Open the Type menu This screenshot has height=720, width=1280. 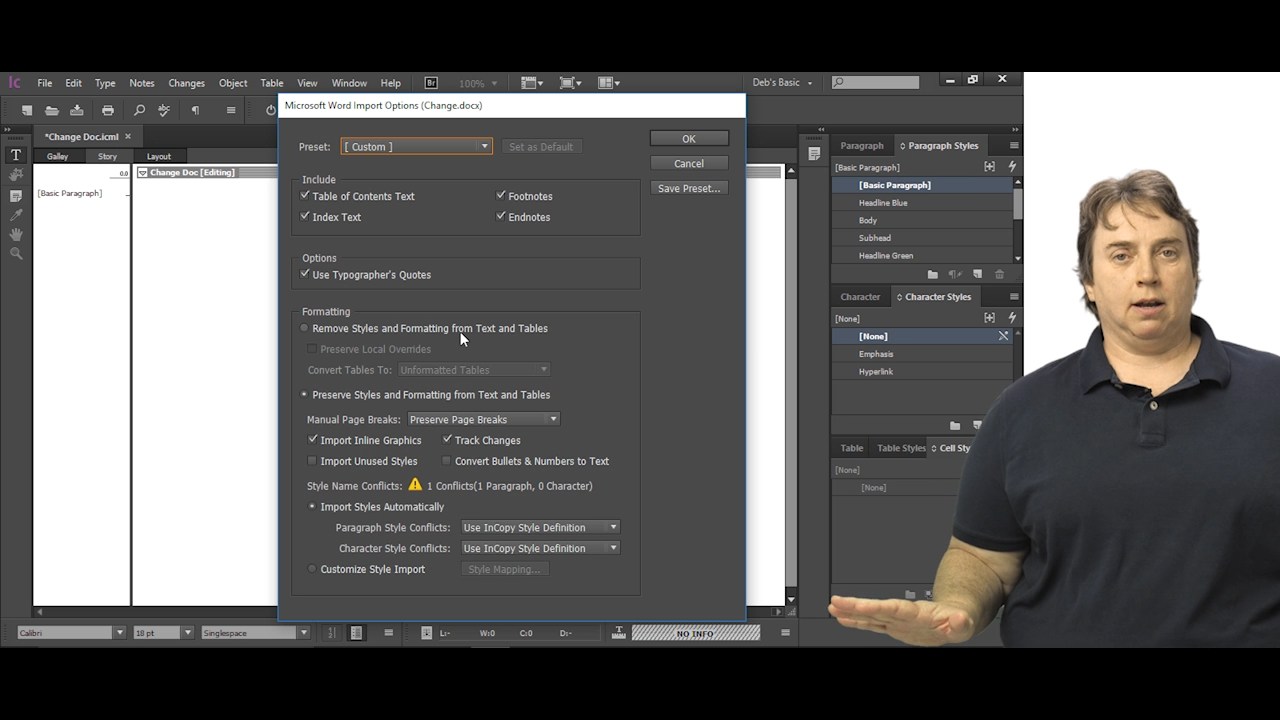(x=105, y=83)
